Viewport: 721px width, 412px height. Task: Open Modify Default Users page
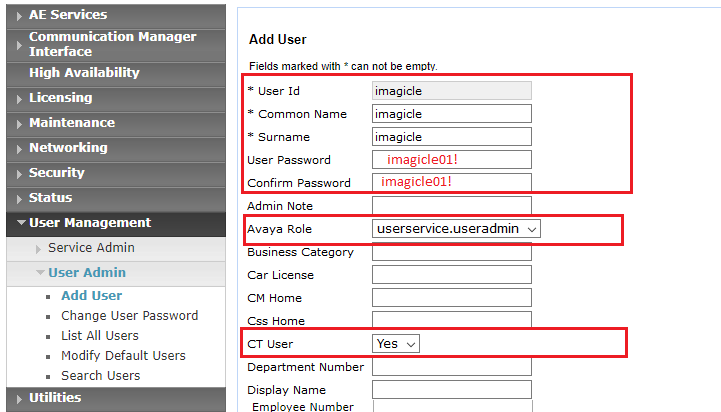click(123, 356)
